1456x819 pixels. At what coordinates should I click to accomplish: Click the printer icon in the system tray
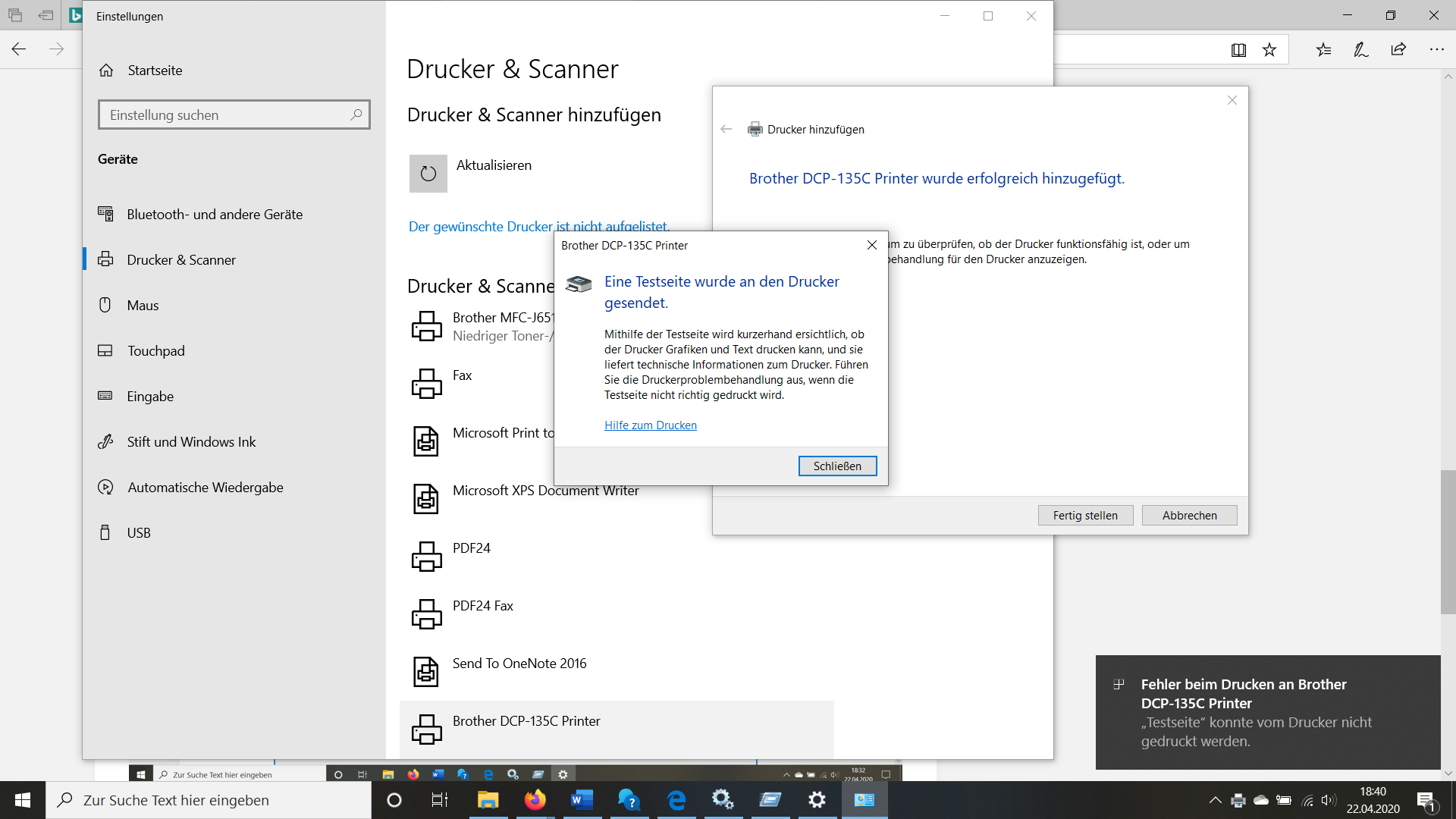(x=1238, y=800)
